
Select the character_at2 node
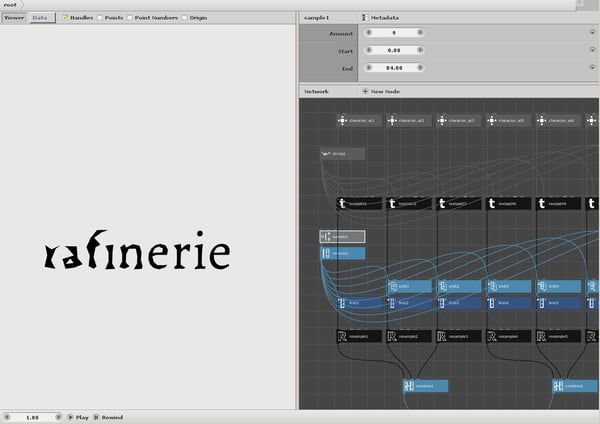coord(409,121)
